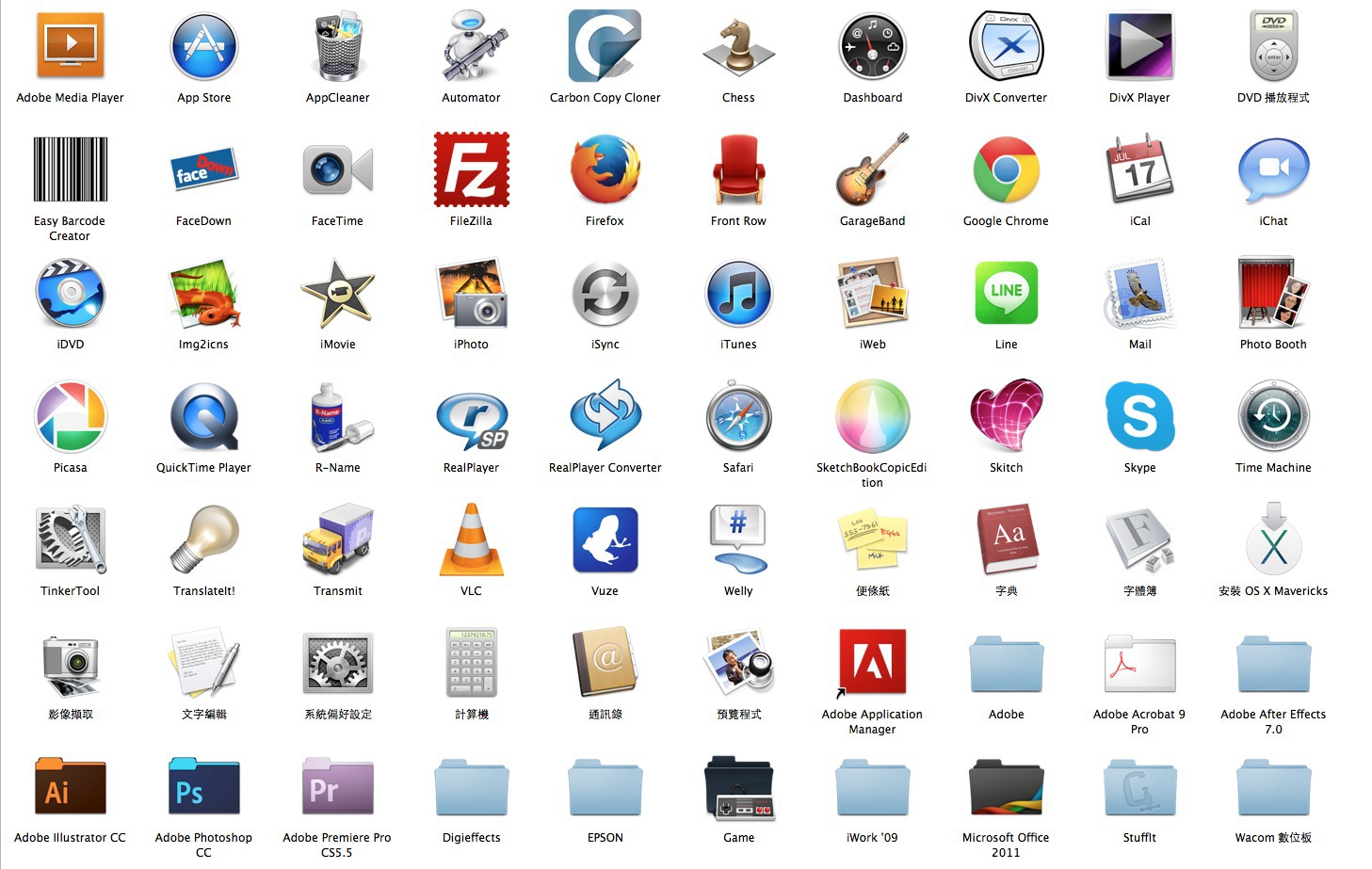The image size is (1372, 869).
Task: Open the 便條紙 sticky notes icon
Action: tap(873, 539)
